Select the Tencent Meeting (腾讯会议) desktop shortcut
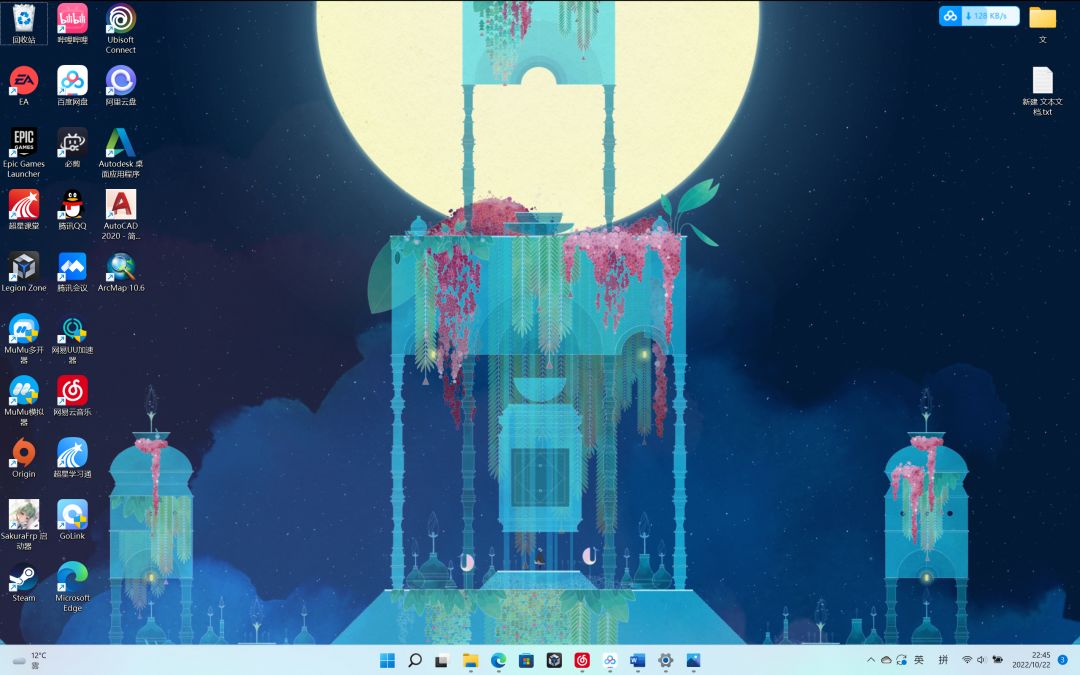 72,271
